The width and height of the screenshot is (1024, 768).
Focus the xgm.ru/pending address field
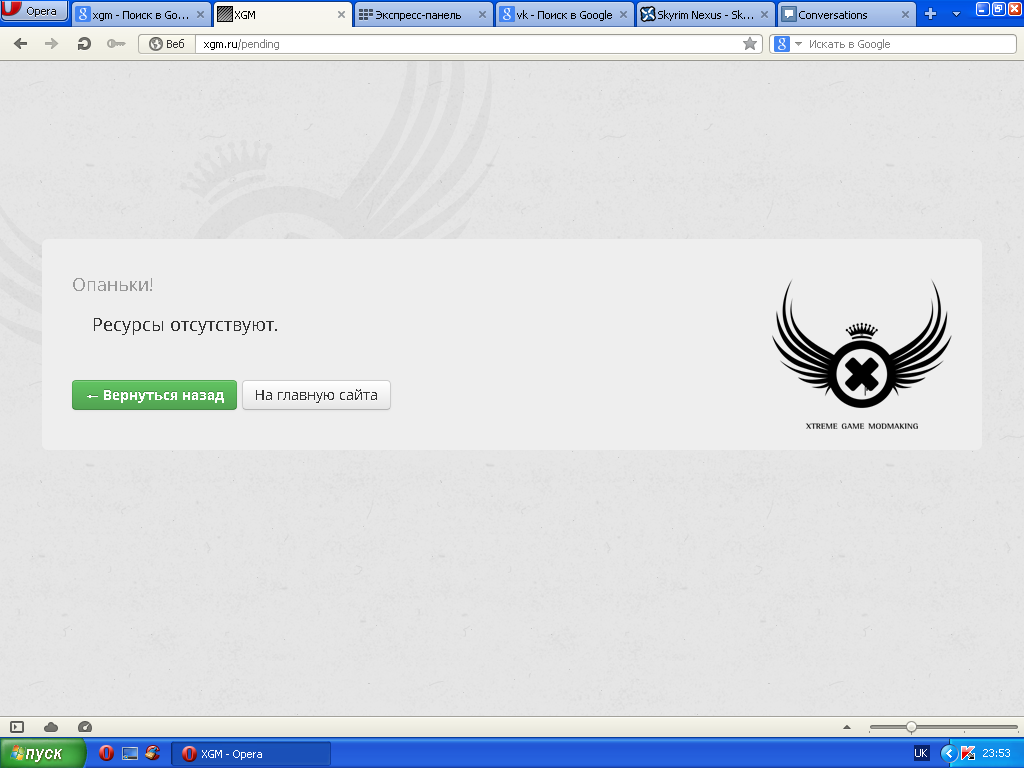(x=467, y=44)
